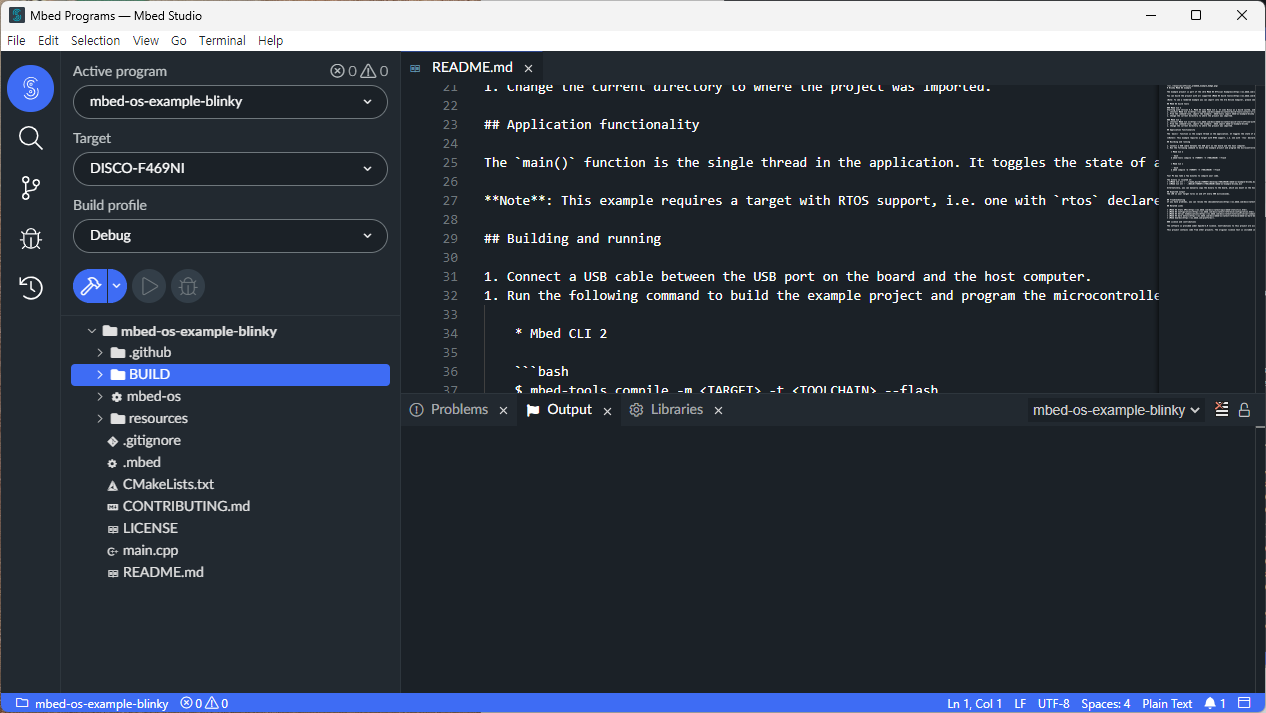Click Mbed Studio app icon in title bar
Image resolution: width=1266 pixels, height=713 pixels.
tap(17, 15)
